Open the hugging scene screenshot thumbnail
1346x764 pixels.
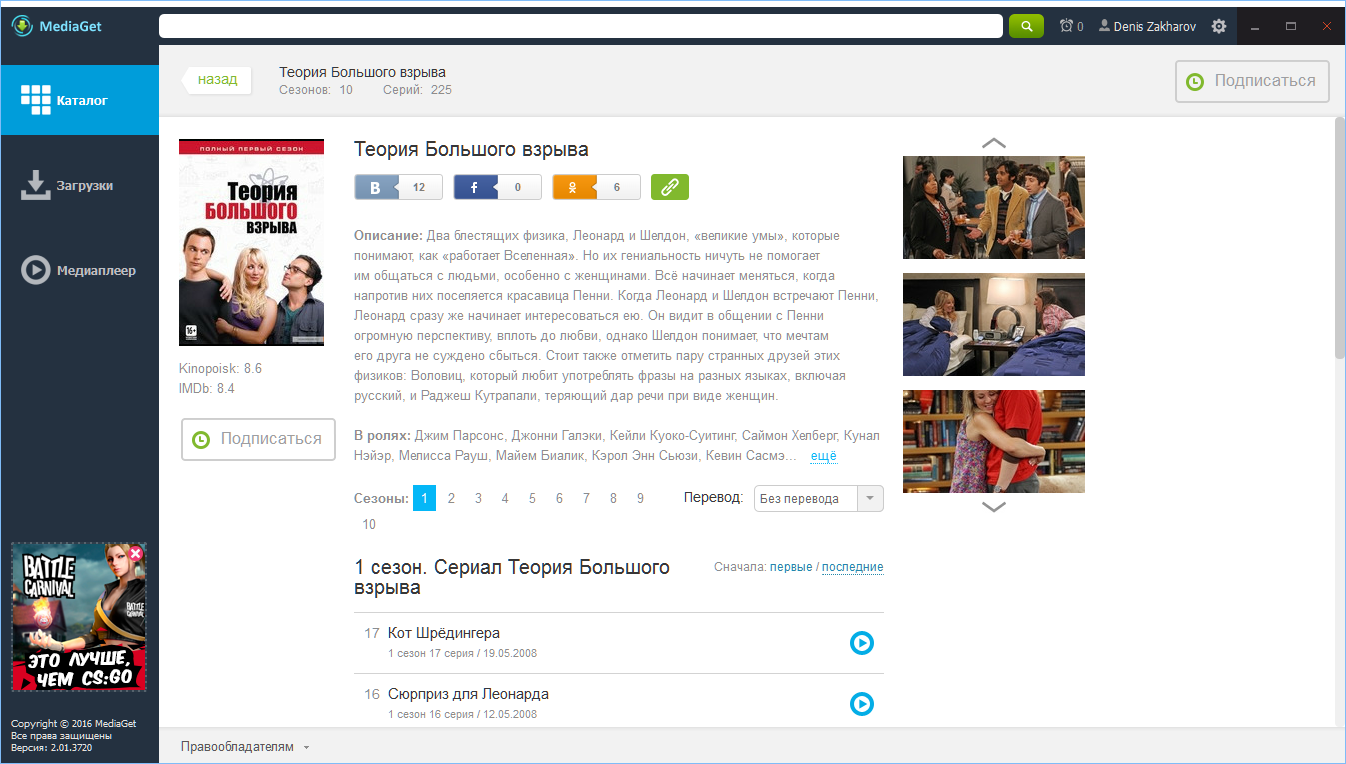coord(994,441)
